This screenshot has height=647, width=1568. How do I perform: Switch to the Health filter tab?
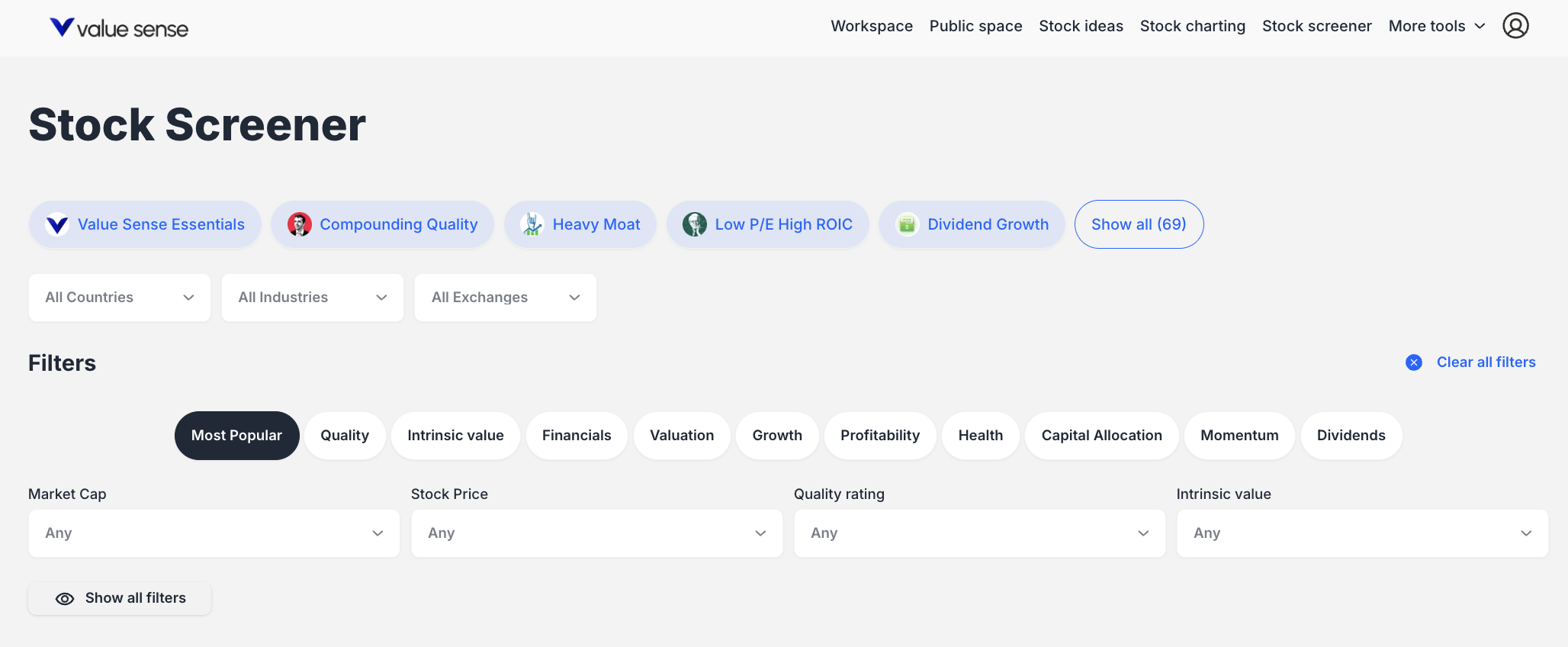pyautogui.click(x=981, y=436)
